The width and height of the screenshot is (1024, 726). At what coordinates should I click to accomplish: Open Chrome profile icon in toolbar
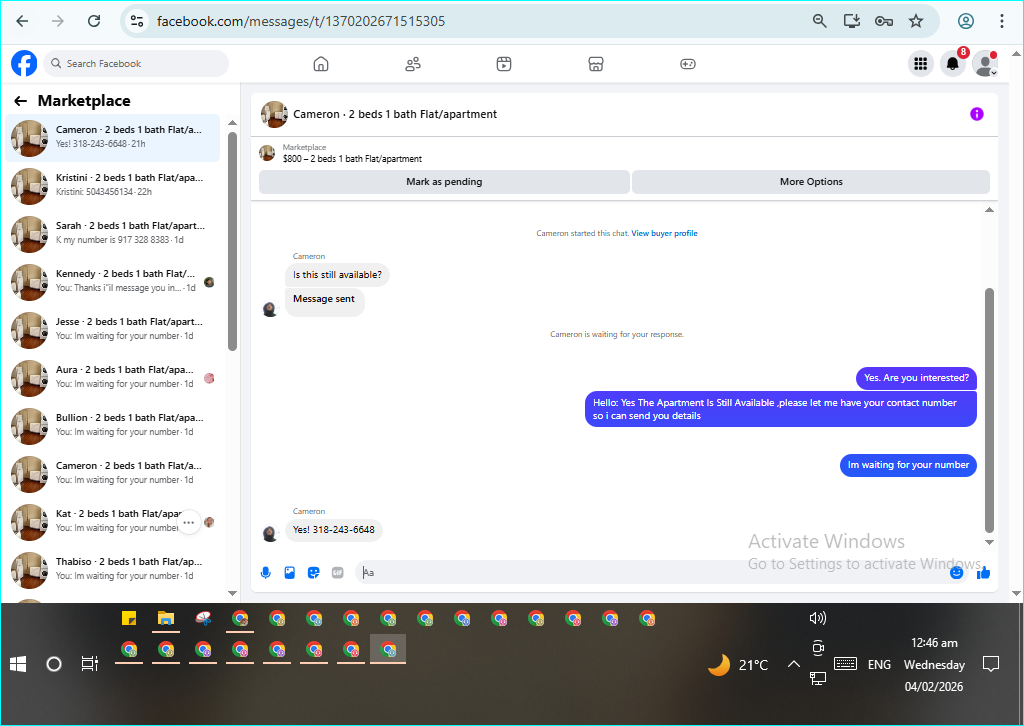coord(966,21)
